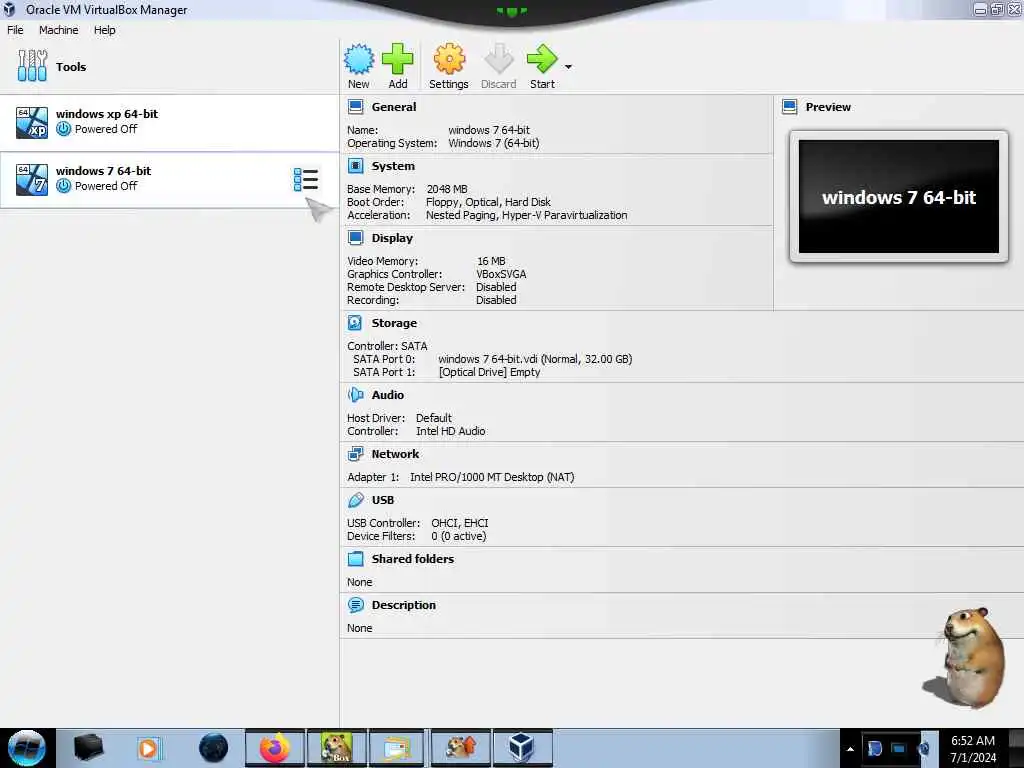Screen dimensions: 1024x768
Task: Click the Operating System value Windows 7 (64-bit)
Action: 494,143
